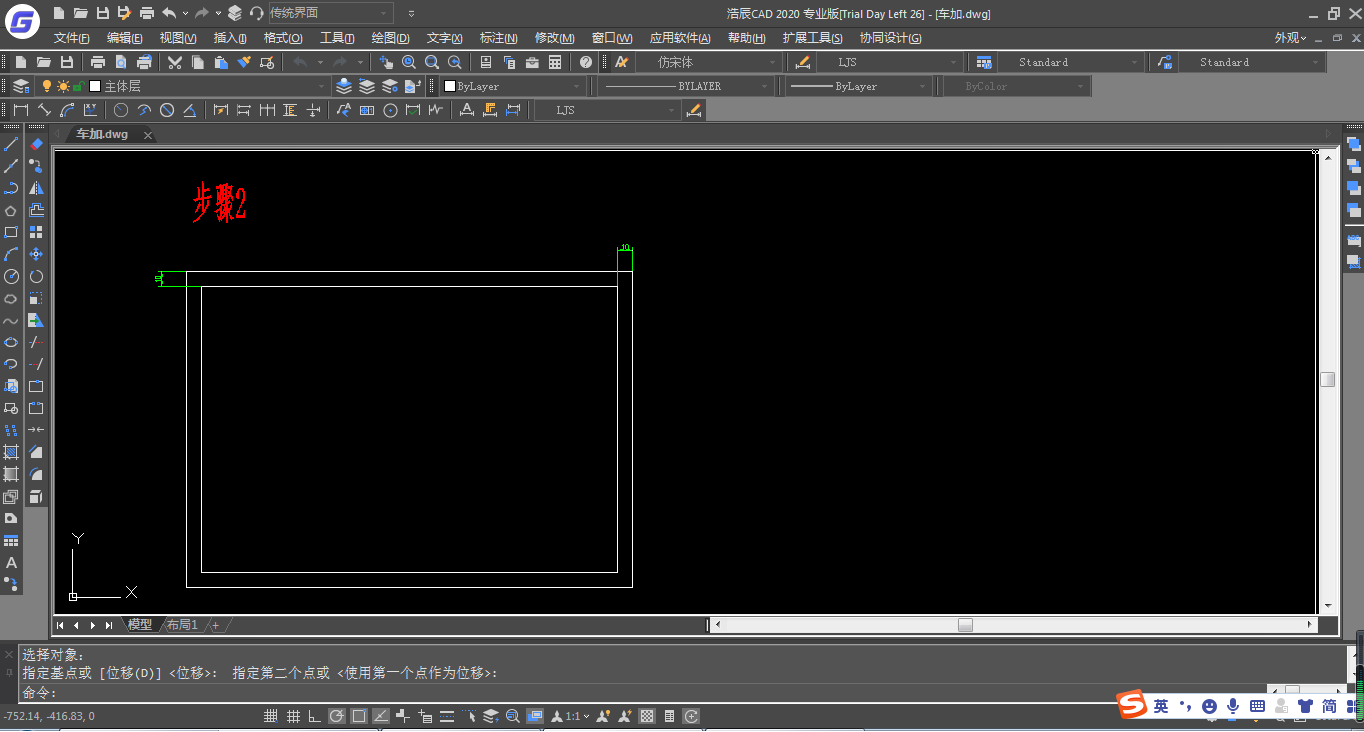Open the 编辑(E) menu
Screen dimensions: 1364x732
point(125,38)
